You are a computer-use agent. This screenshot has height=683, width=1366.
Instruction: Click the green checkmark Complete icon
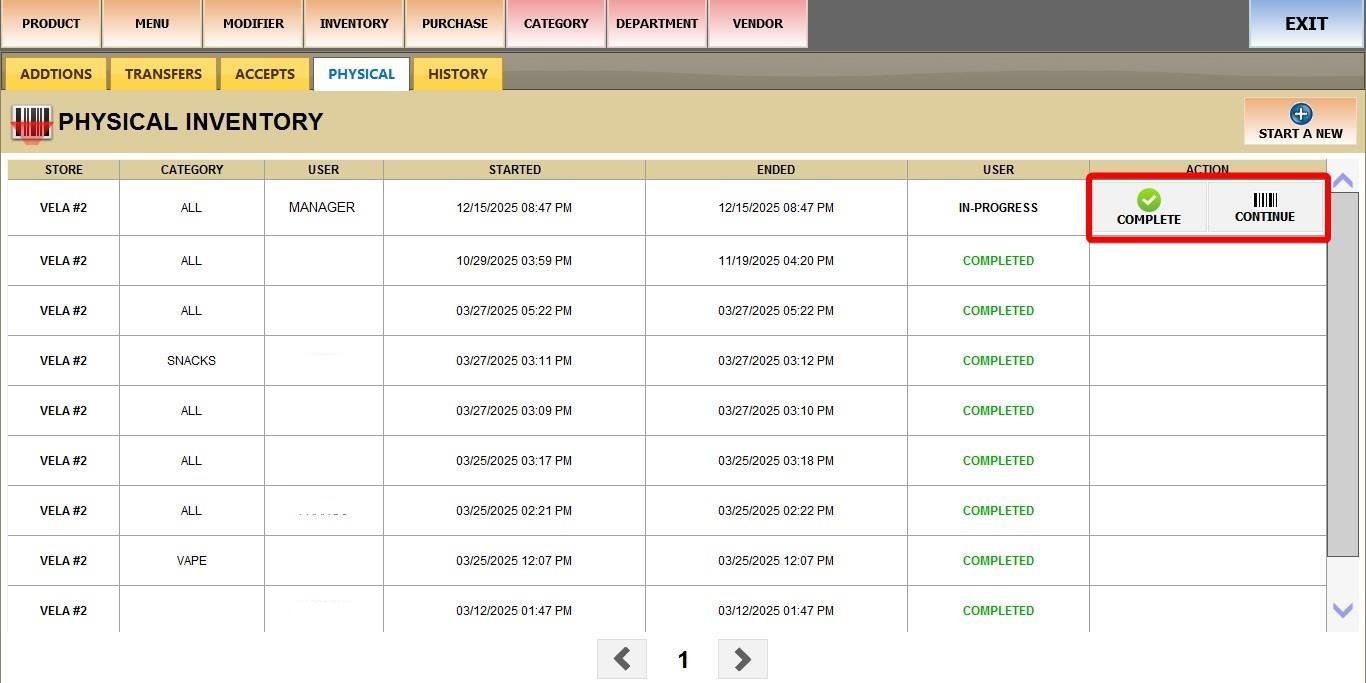click(1149, 200)
